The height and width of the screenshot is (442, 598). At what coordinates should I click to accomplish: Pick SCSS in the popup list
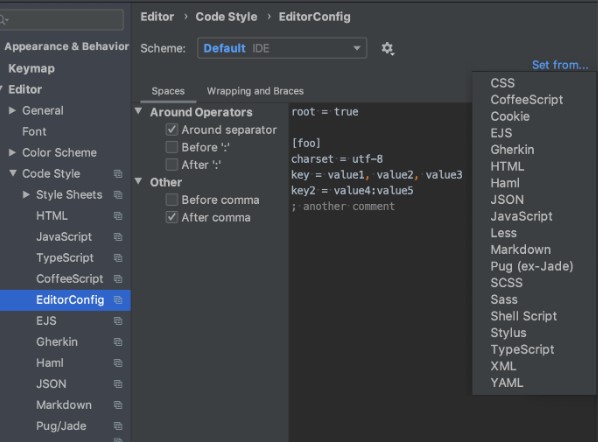click(x=506, y=283)
